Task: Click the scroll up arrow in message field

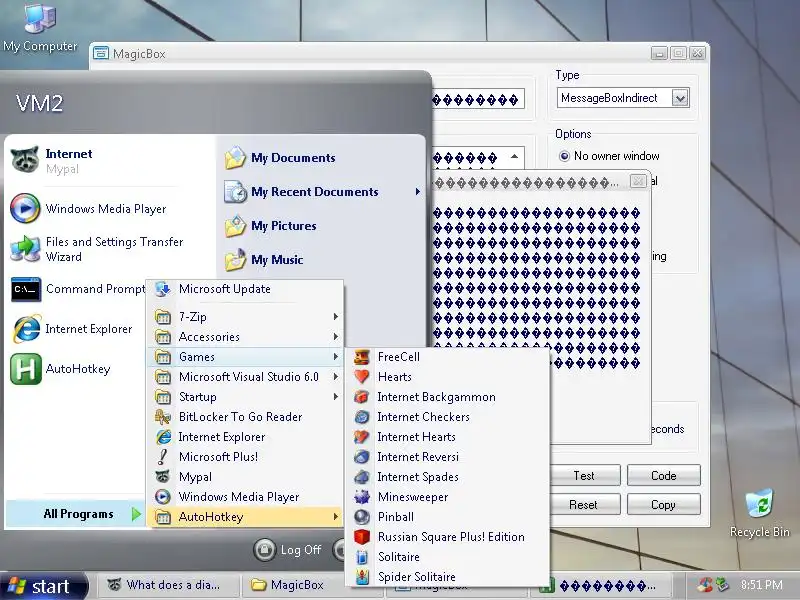Action: 515,157
